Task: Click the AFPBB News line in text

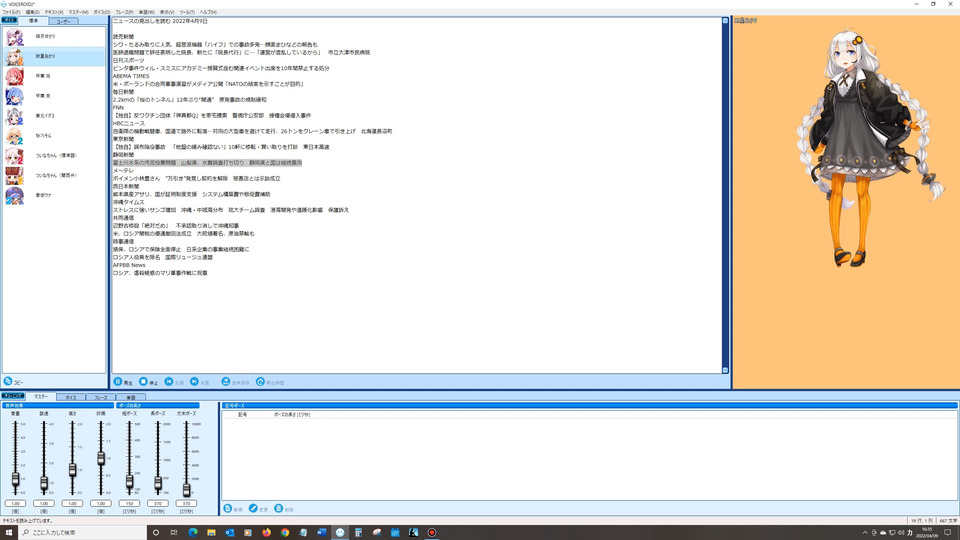Action: [x=129, y=265]
